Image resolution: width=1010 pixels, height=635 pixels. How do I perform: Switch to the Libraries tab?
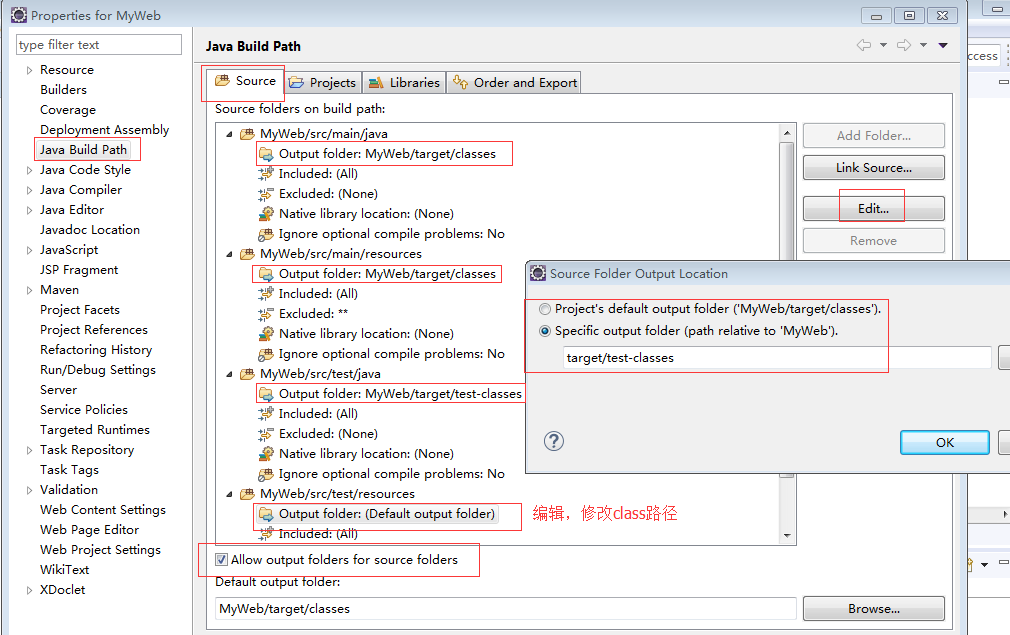click(x=403, y=83)
